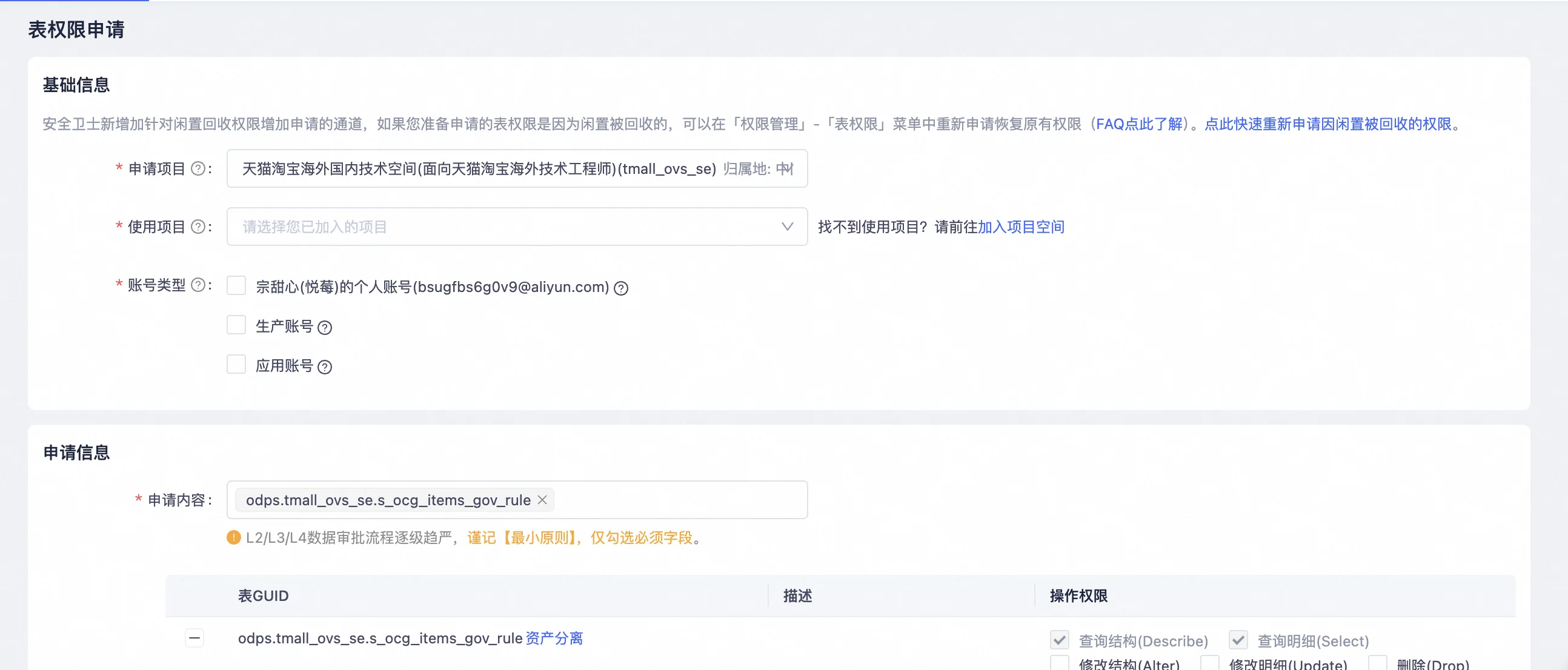Viewport: 1568px width, 670px height.
Task: Enable the 修改明细(Update) permission checkbox
Action: click(x=1210, y=663)
